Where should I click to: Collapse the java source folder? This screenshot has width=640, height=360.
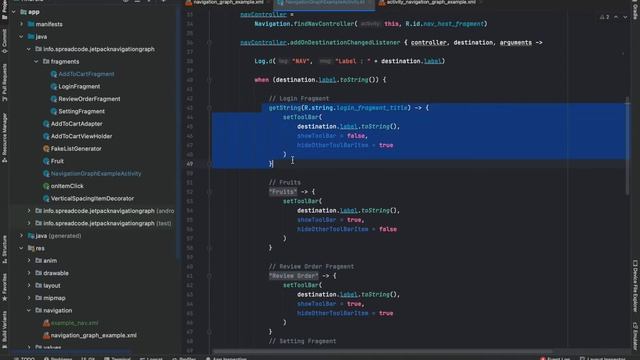coord(21,37)
